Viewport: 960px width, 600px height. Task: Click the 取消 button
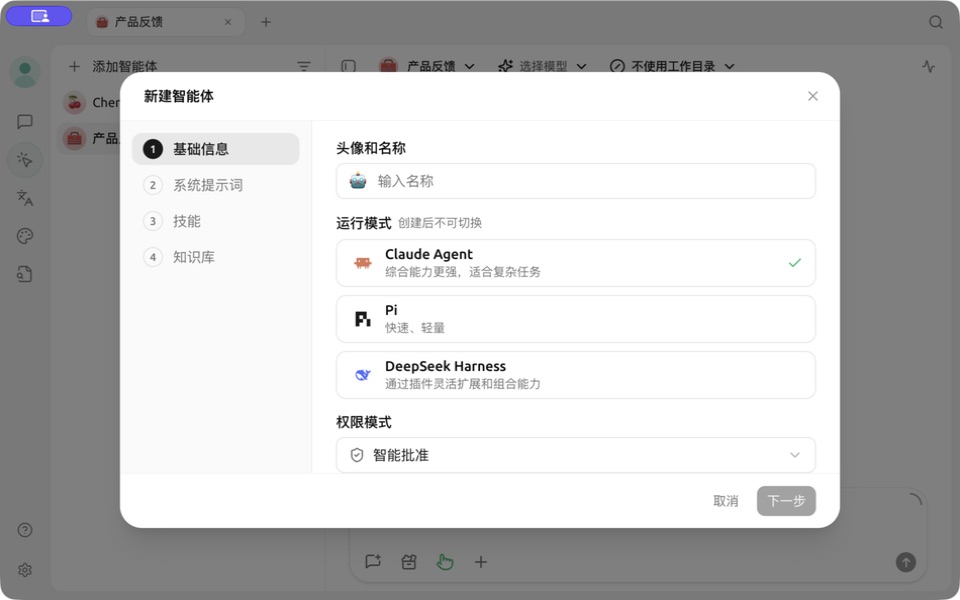pyautogui.click(x=726, y=501)
